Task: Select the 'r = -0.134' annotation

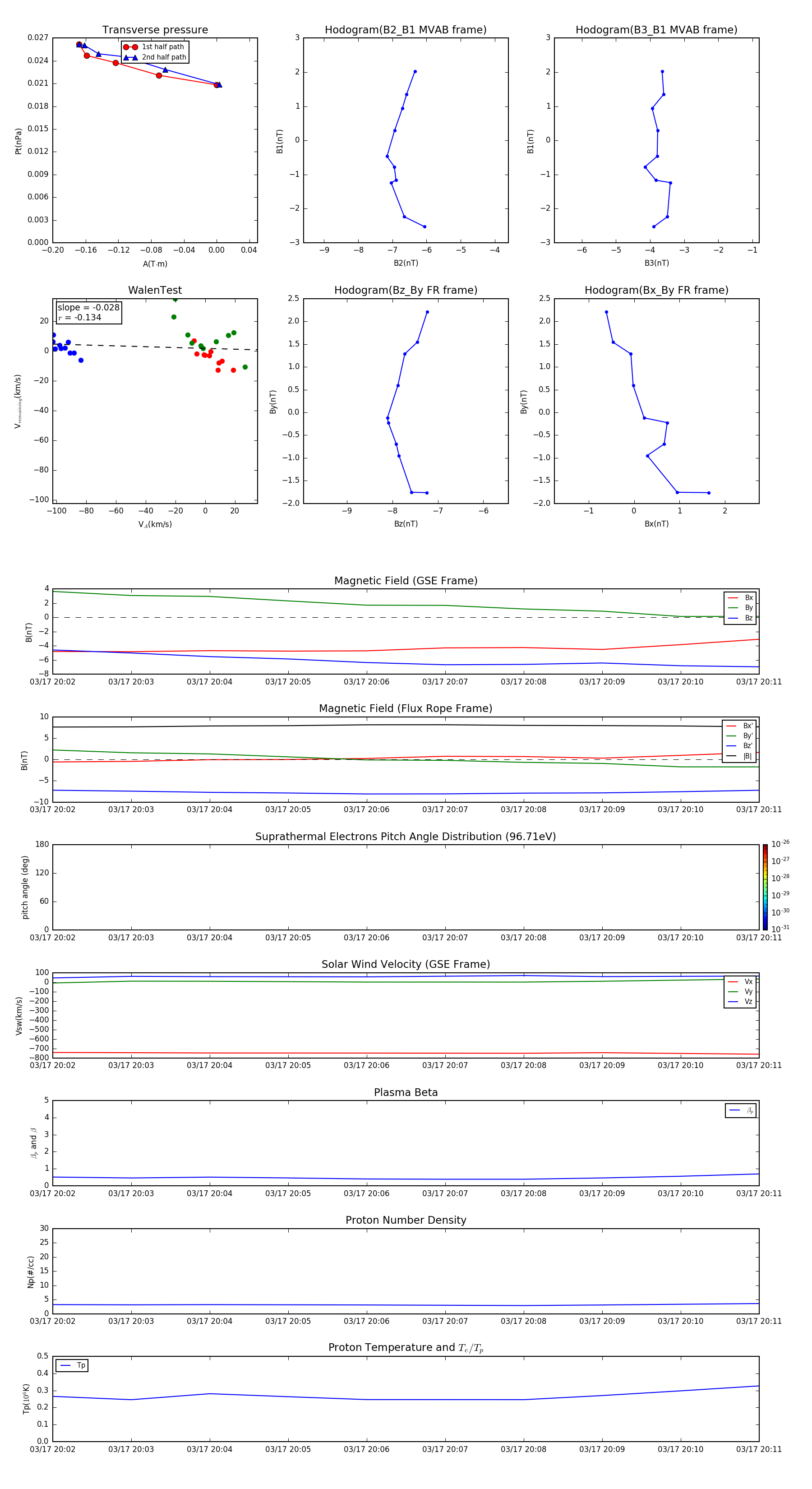Action: coord(80,317)
